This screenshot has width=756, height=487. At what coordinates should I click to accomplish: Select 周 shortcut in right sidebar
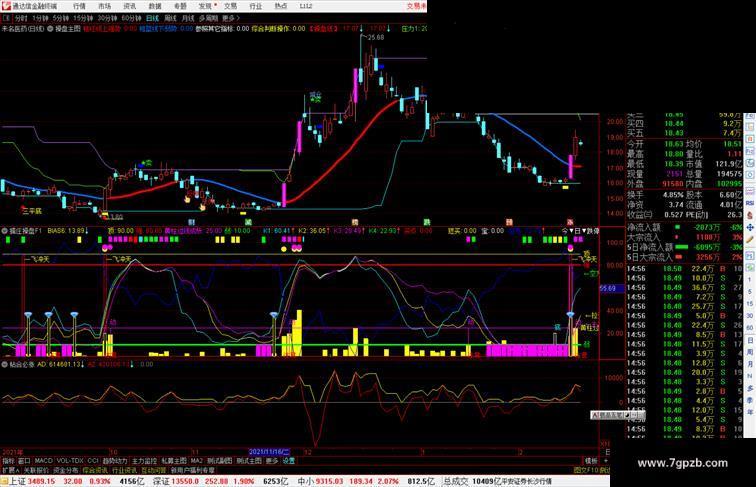pos(750,352)
